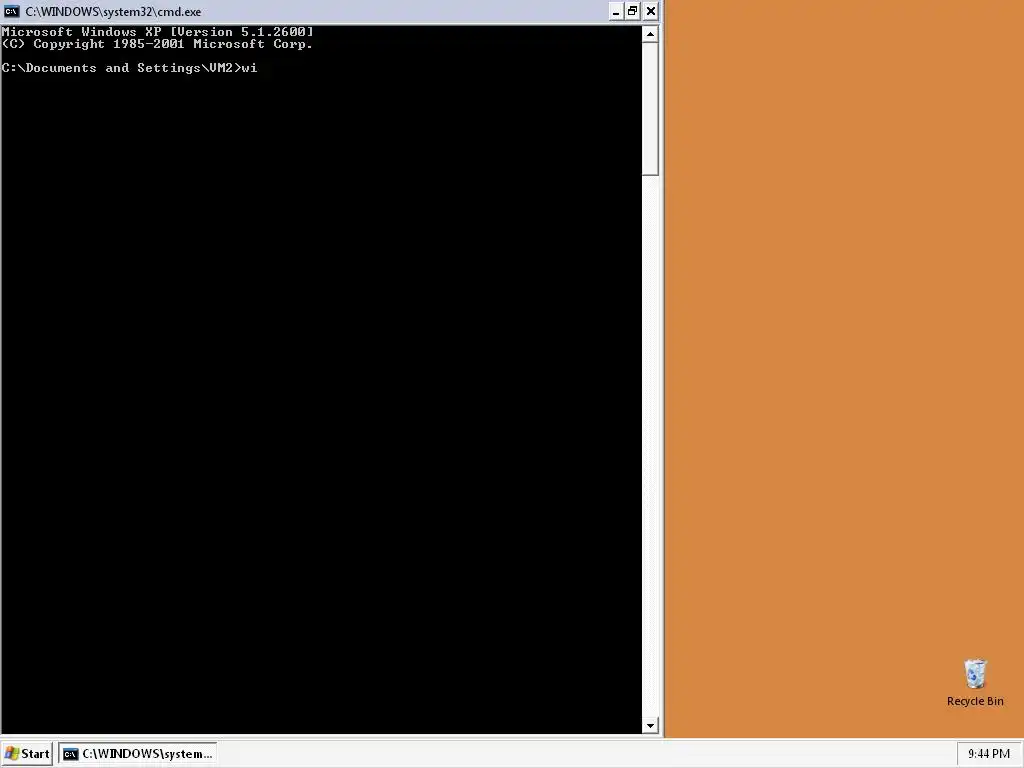Click the scrollbar down arrow in cmd window

point(650,725)
